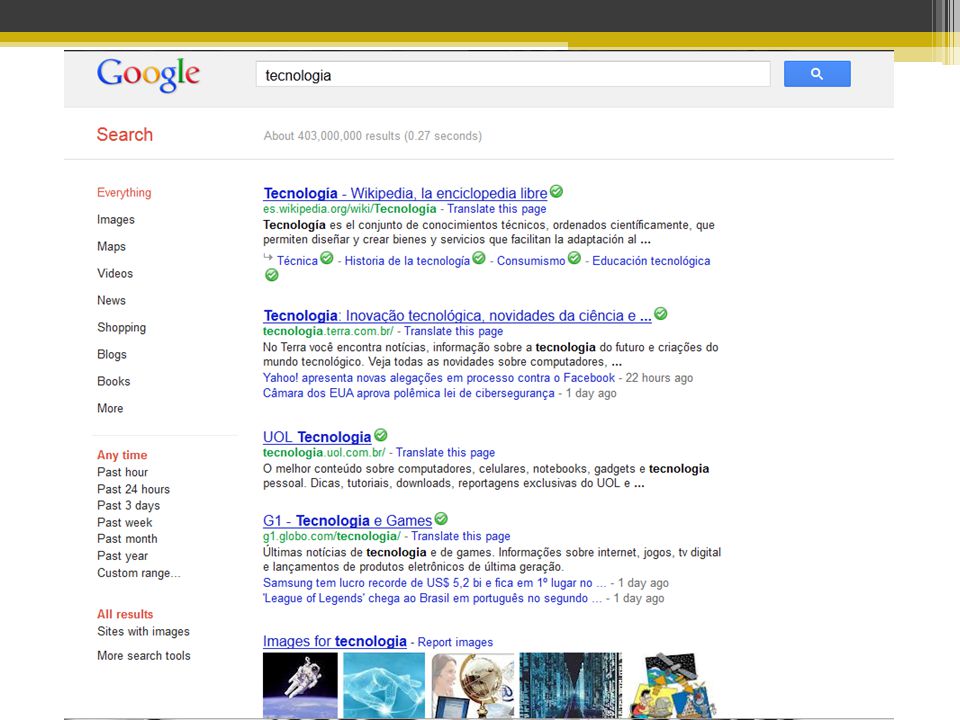Select the All results option
This screenshot has height=720, width=960.
(x=125, y=614)
